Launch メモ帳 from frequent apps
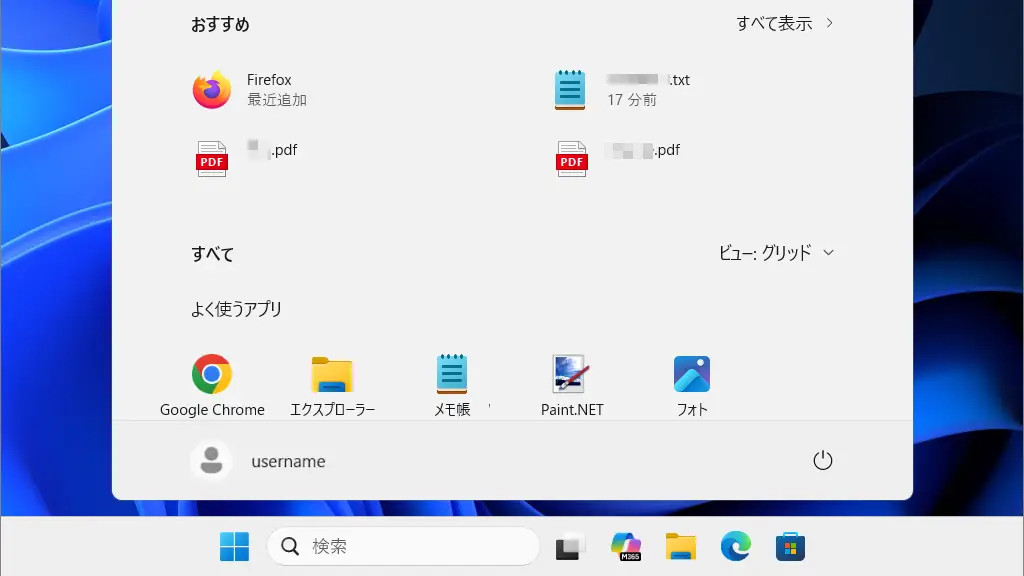This screenshot has height=576, width=1024. click(451, 375)
